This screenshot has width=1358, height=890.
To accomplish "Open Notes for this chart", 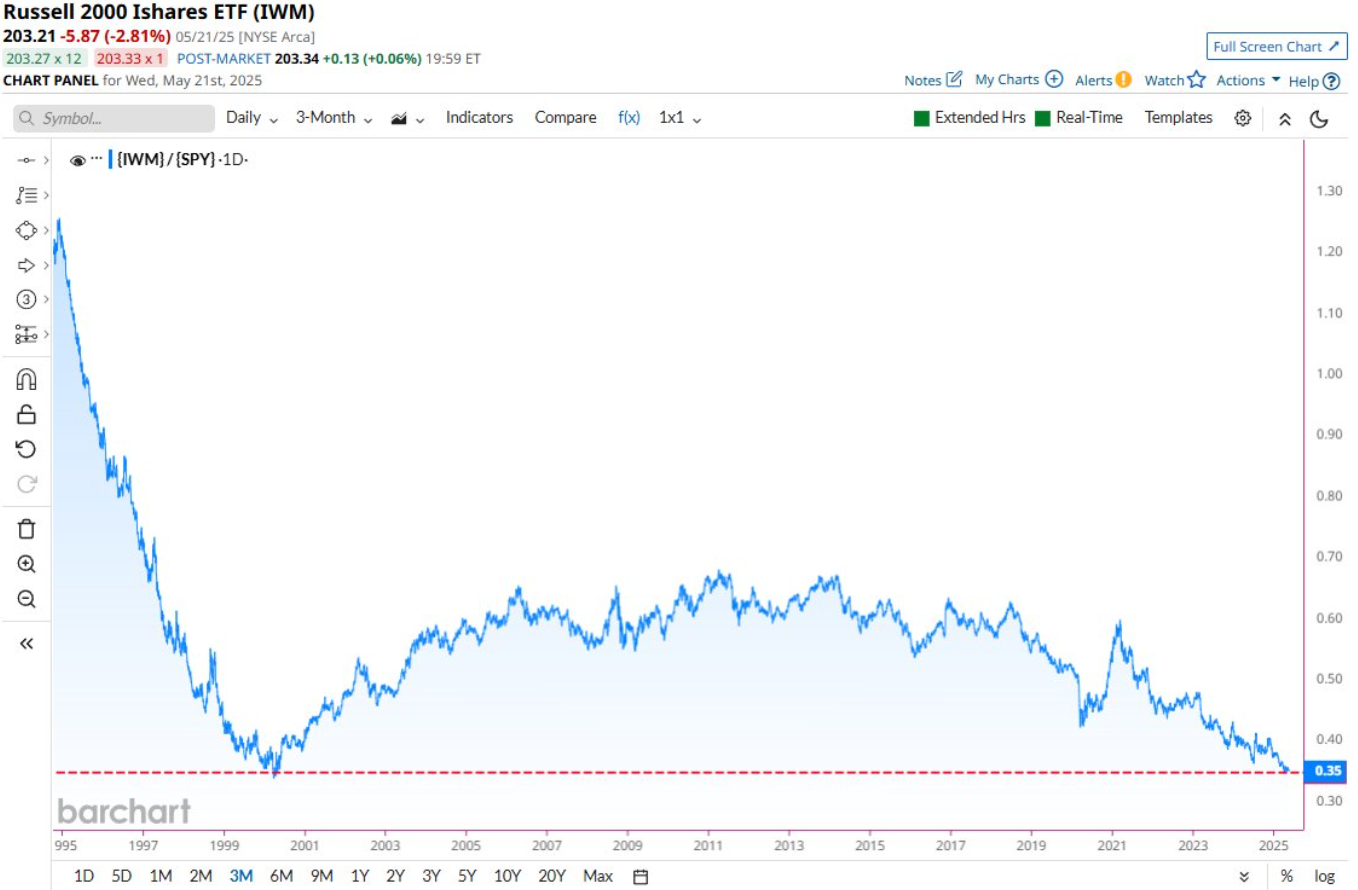I will coord(933,80).
